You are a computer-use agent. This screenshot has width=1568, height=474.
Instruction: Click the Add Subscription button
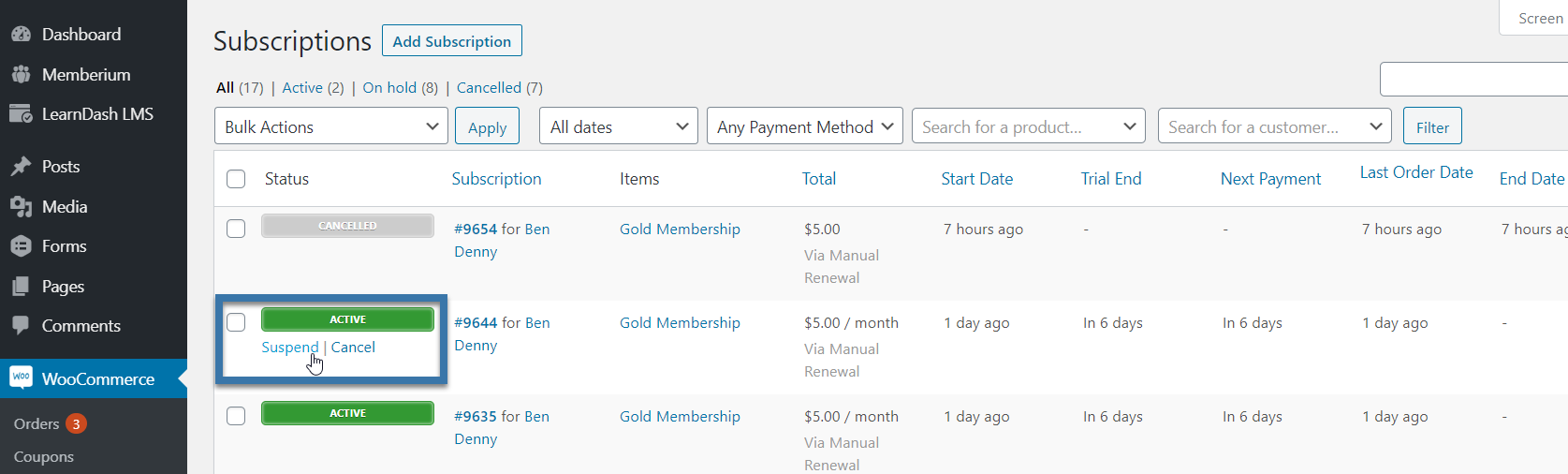(x=452, y=40)
